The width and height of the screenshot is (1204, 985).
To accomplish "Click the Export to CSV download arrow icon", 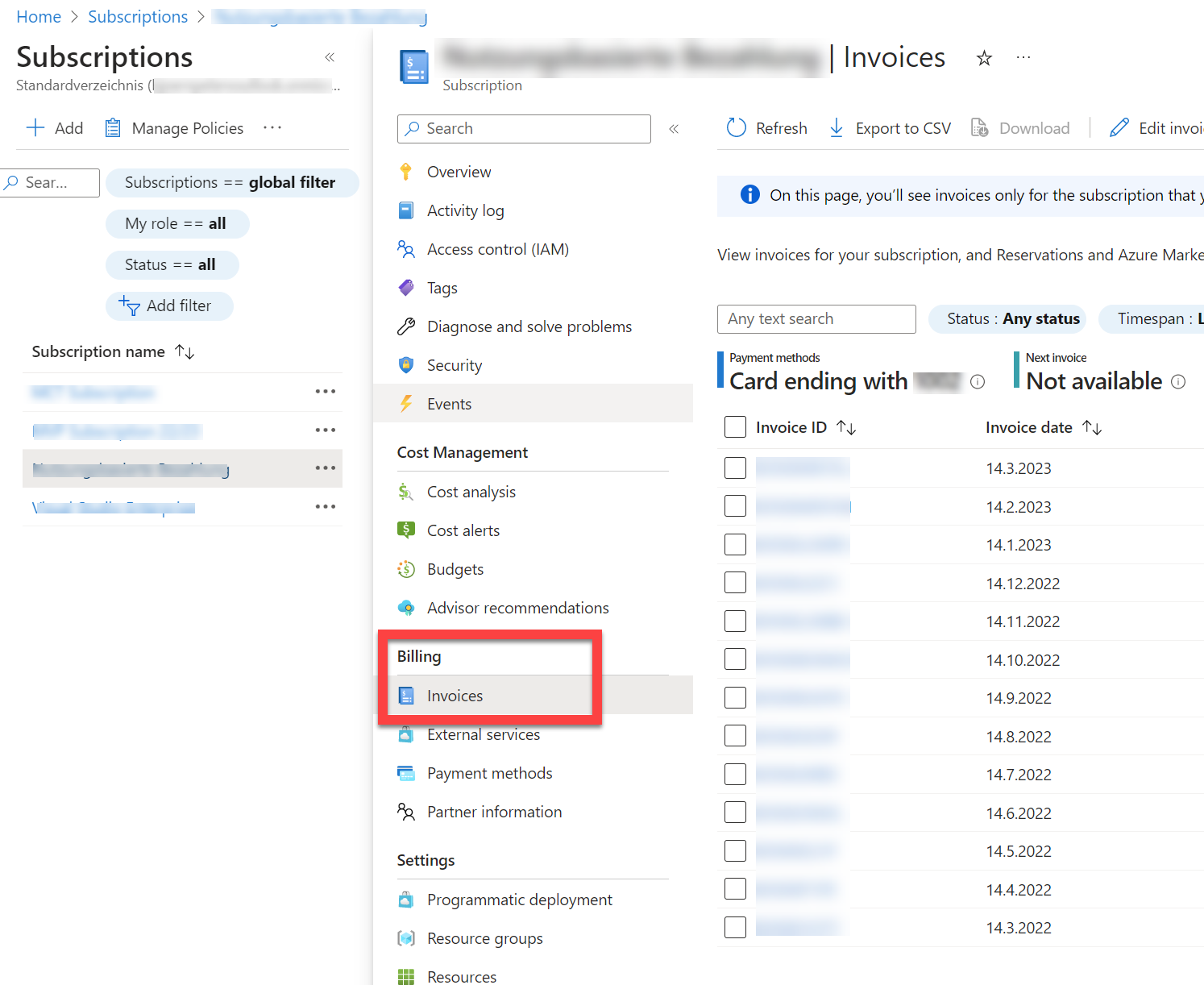I will click(x=837, y=128).
